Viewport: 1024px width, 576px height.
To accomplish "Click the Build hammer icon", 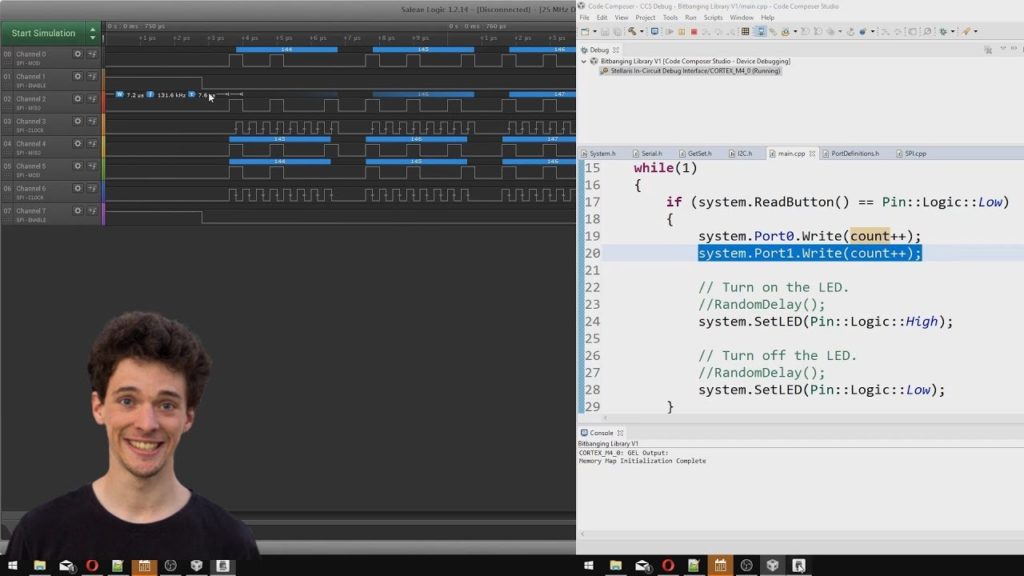I will (x=632, y=31).
